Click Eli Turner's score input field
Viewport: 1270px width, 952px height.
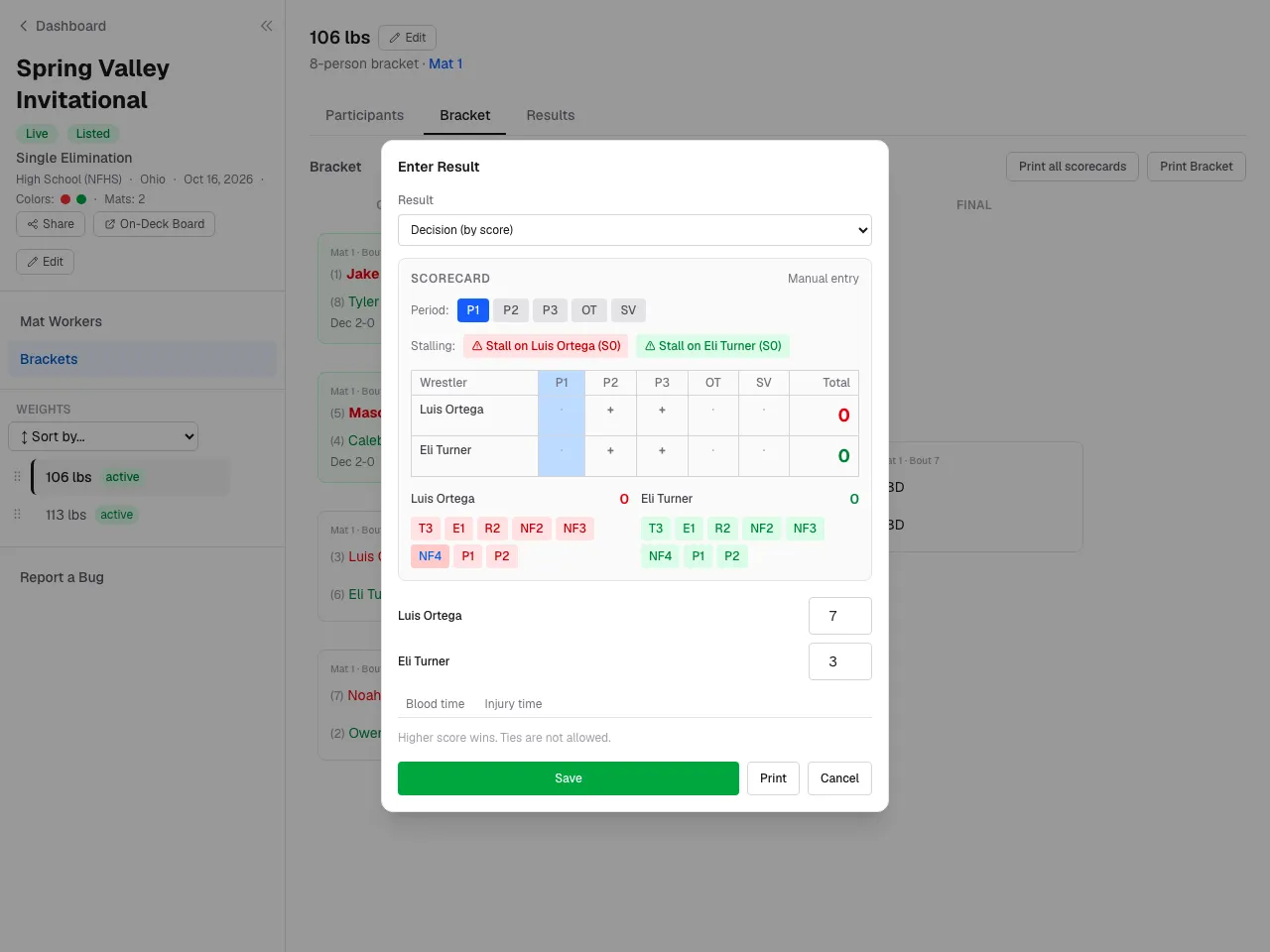click(x=840, y=661)
